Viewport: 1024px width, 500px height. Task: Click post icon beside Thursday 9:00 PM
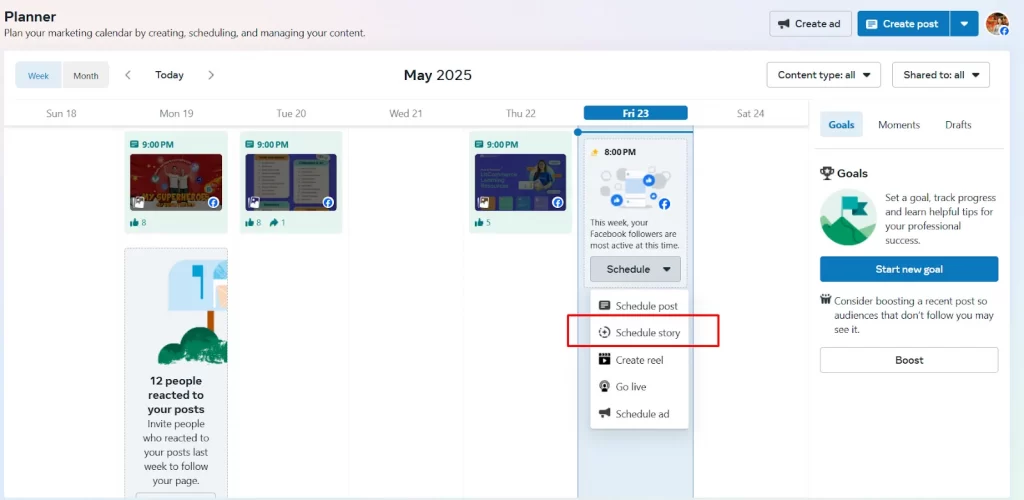point(479,144)
